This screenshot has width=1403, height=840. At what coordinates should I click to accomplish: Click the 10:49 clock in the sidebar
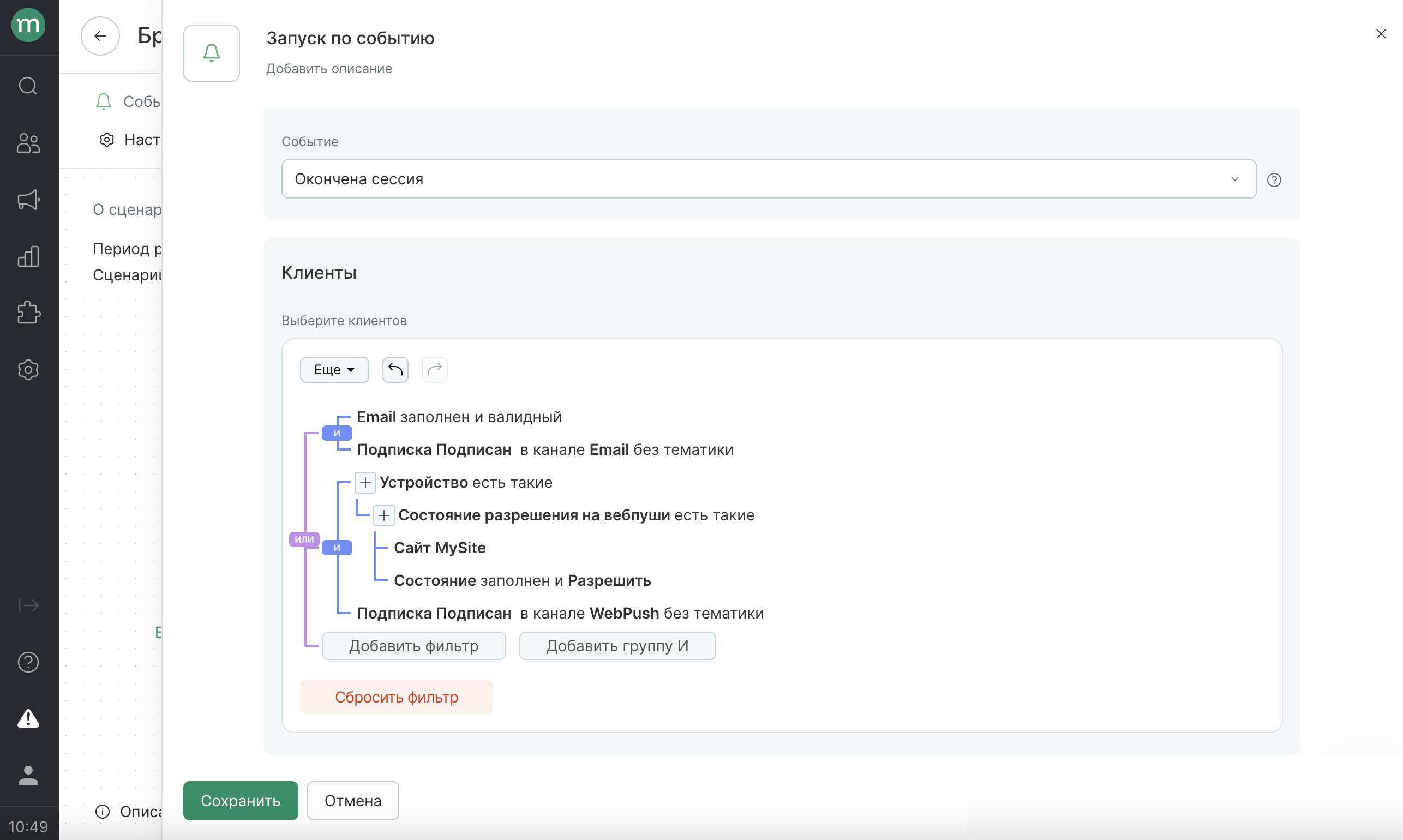point(28,827)
